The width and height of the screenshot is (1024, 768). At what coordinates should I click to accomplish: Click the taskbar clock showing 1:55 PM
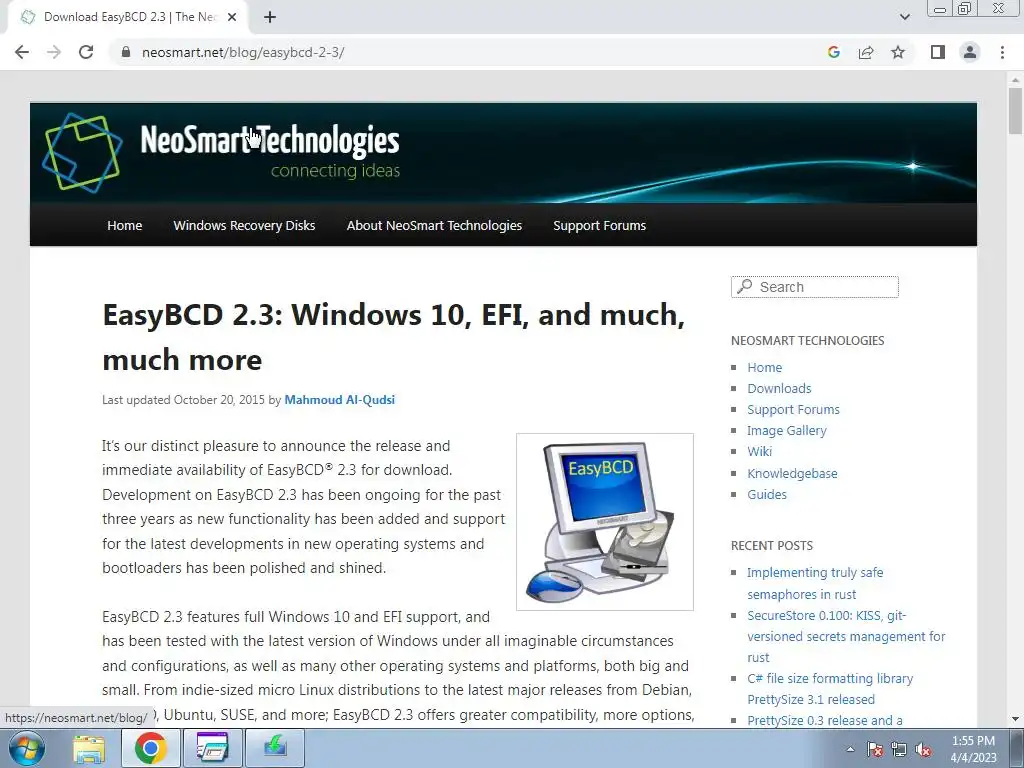(973, 749)
